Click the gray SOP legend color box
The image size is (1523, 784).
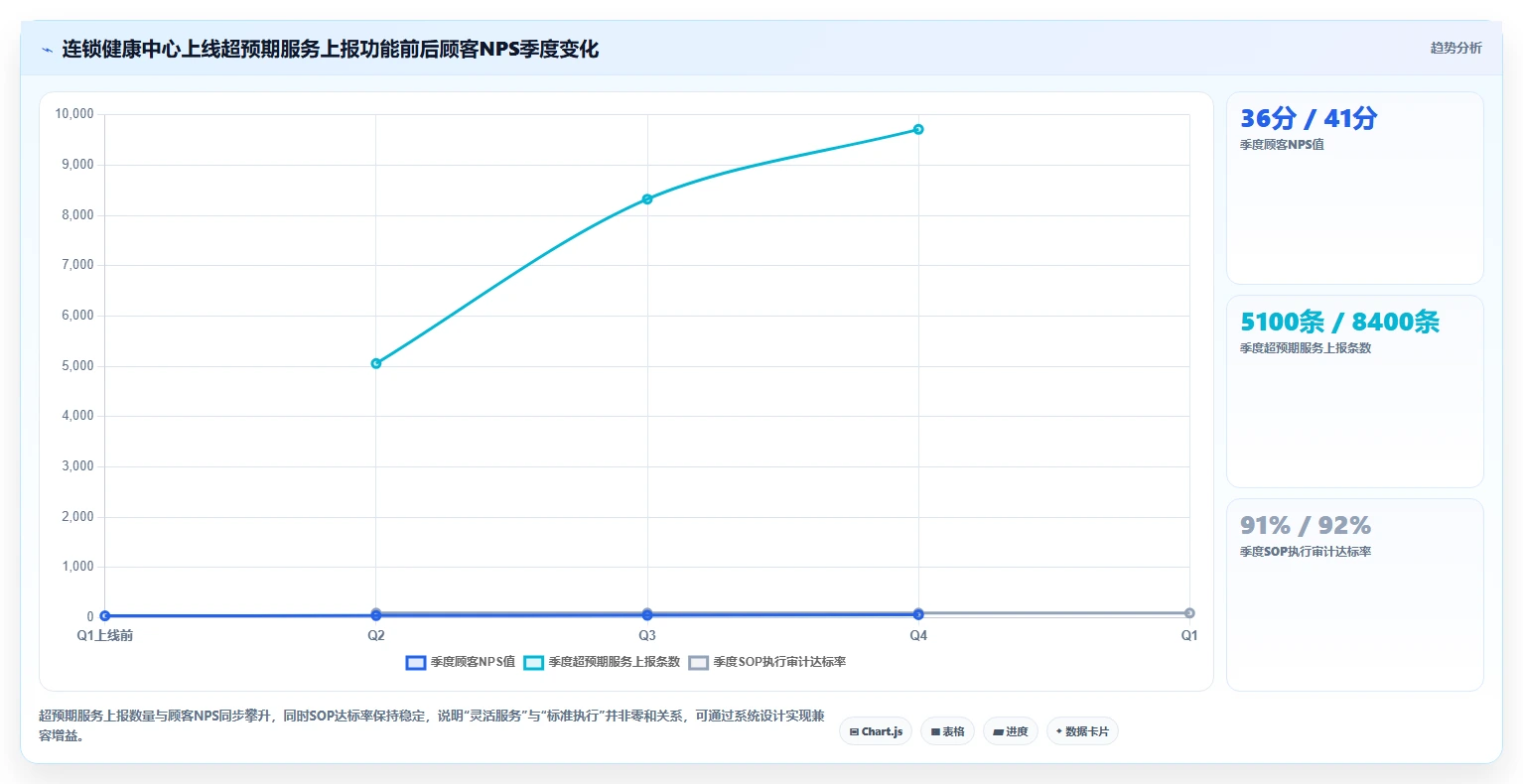699,663
